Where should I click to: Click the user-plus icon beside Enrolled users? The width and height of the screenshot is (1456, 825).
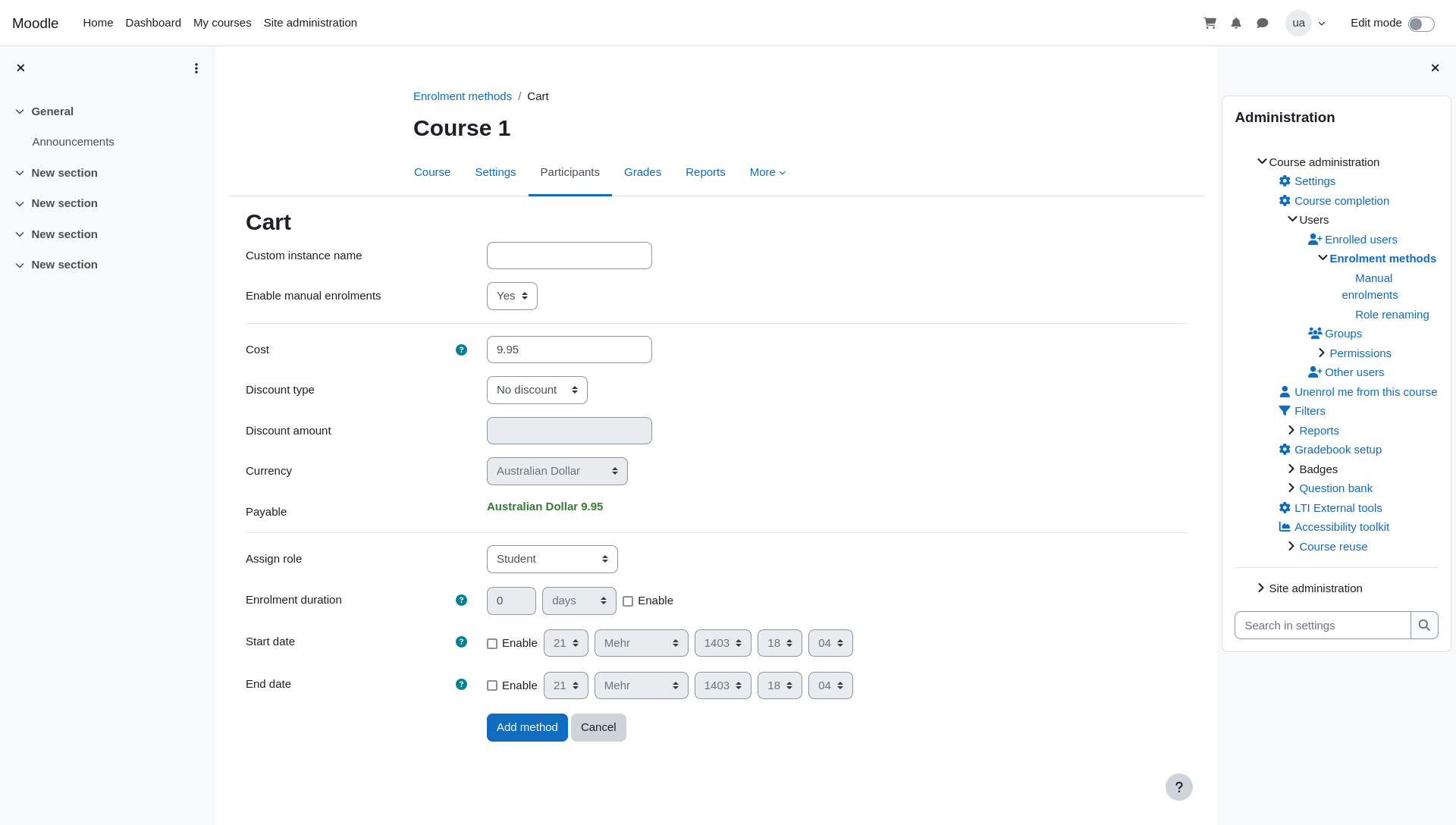1315,240
